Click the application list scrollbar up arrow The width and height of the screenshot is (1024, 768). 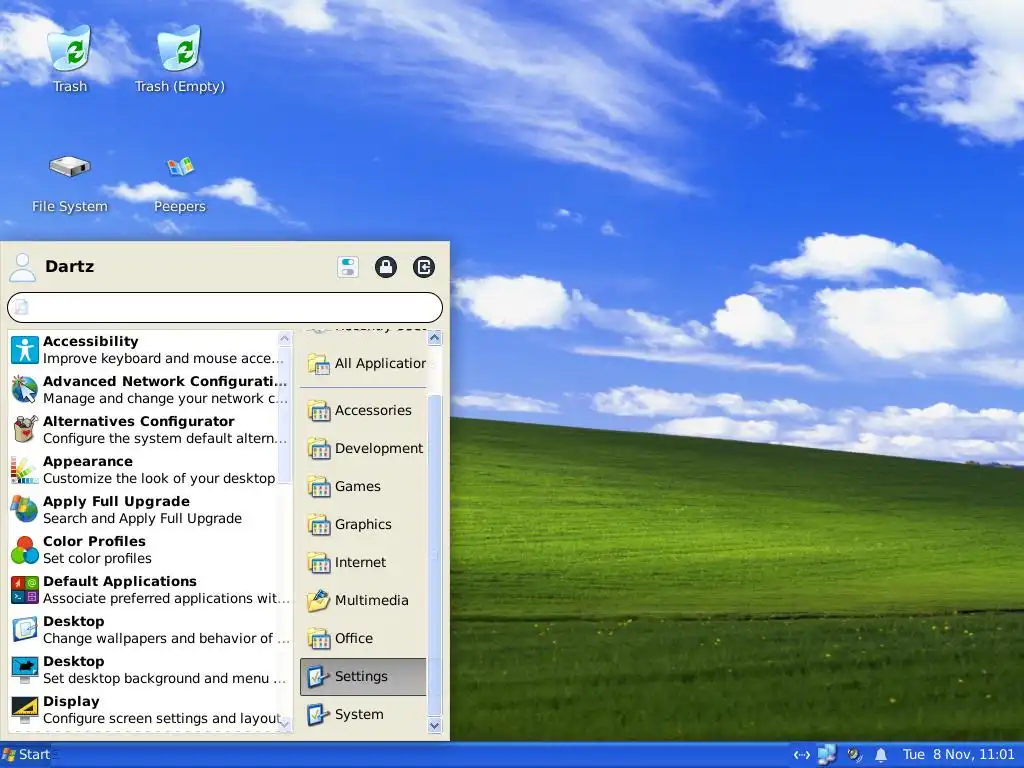284,338
